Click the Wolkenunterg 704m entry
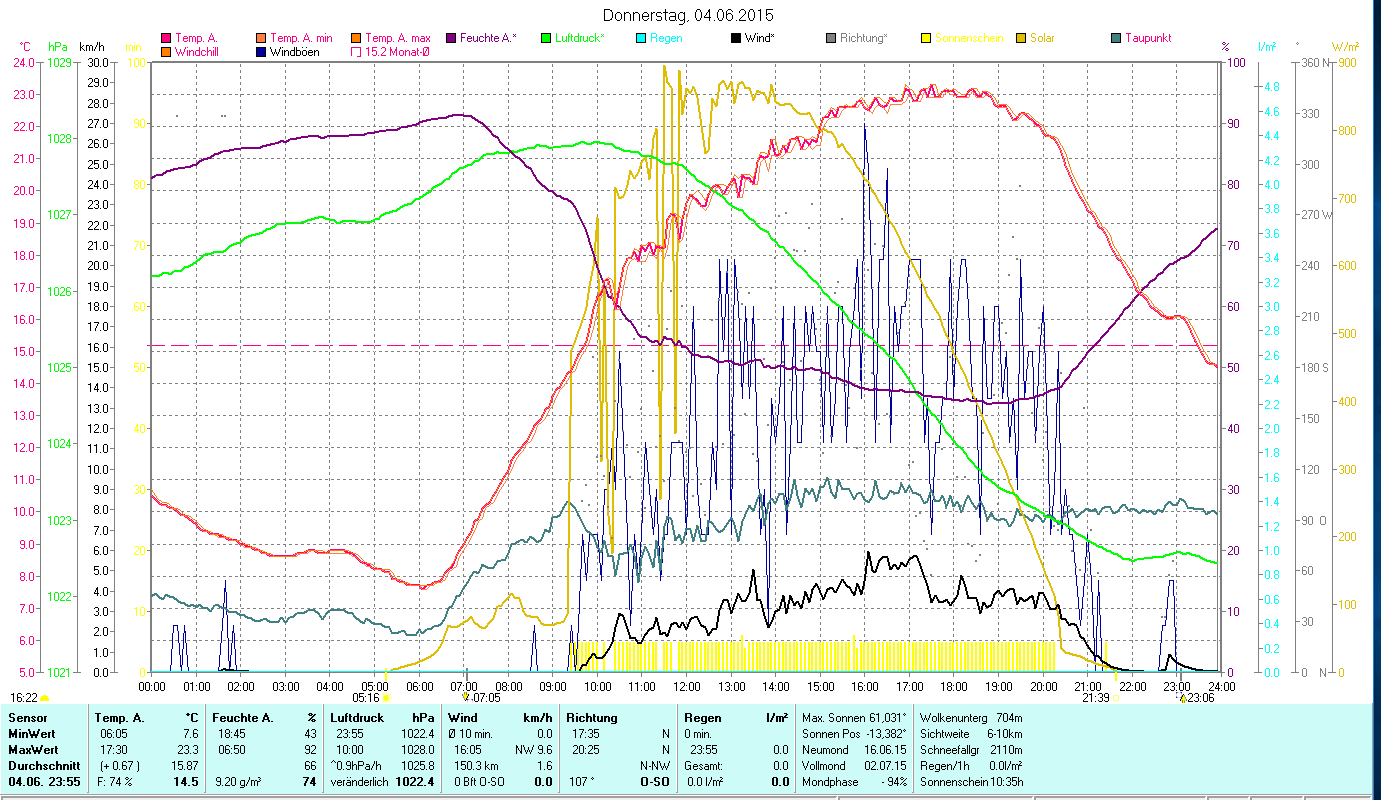The image size is (1381, 800). pos(969,718)
